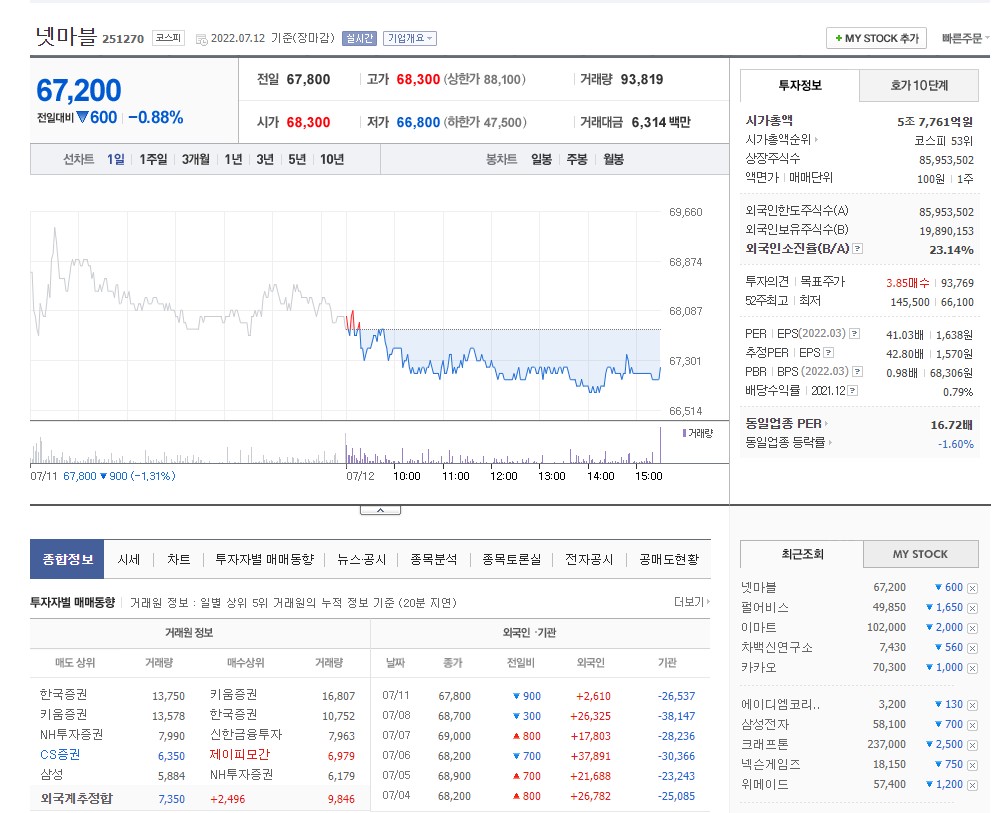The height and width of the screenshot is (813, 1007).
Task: Switch to the MY STOCK tab
Action: tap(920, 554)
